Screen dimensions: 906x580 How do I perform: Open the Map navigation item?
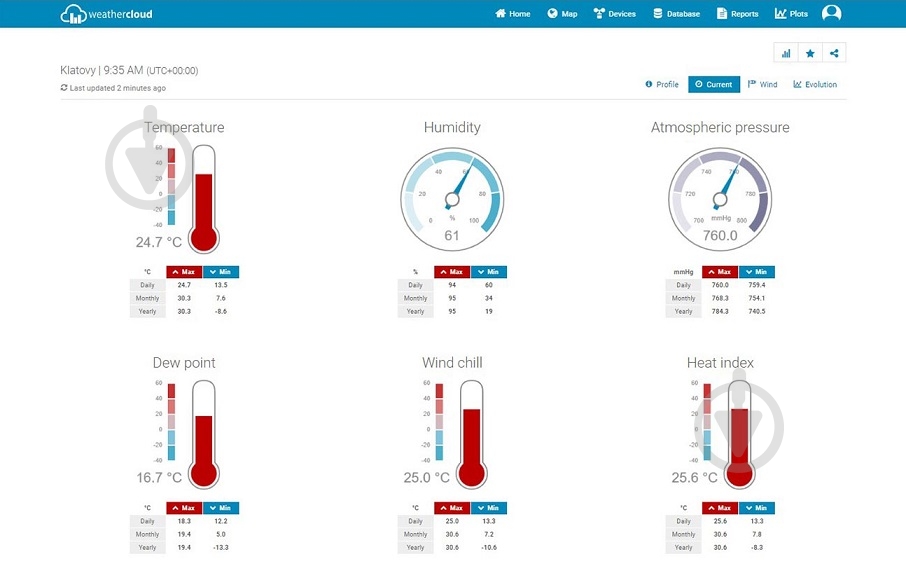pyautogui.click(x=562, y=14)
